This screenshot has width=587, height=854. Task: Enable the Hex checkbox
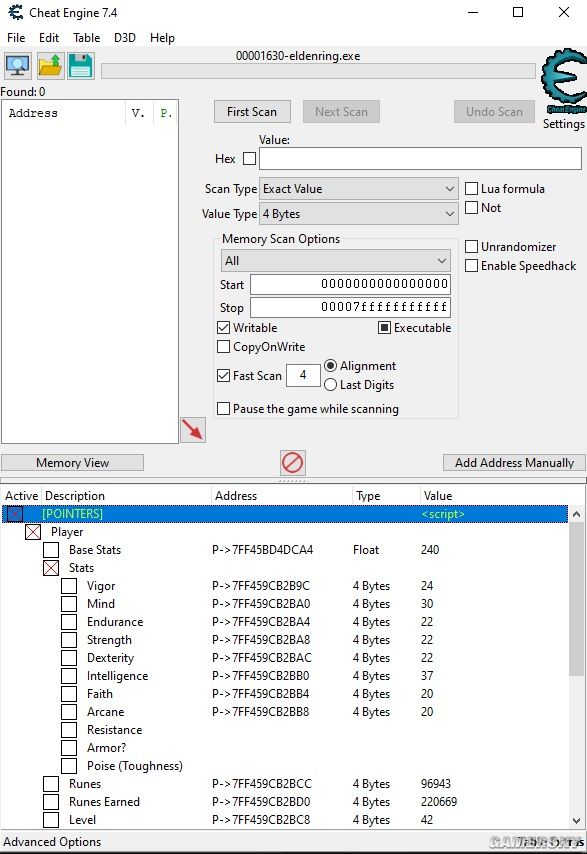(249, 158)
